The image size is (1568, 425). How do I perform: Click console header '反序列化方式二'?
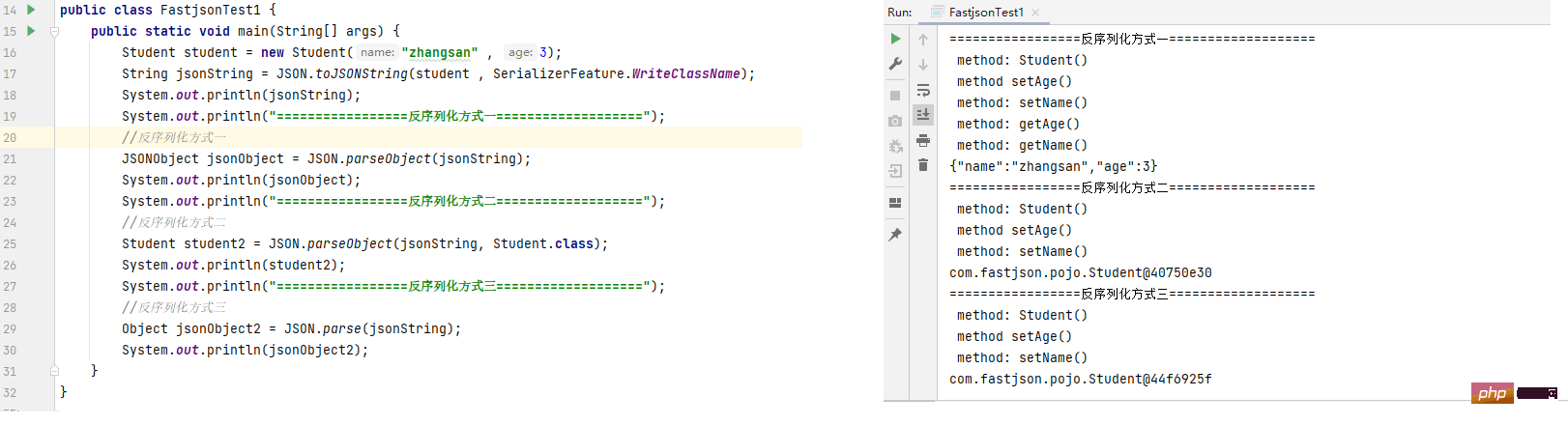[x=1125, y=187]
